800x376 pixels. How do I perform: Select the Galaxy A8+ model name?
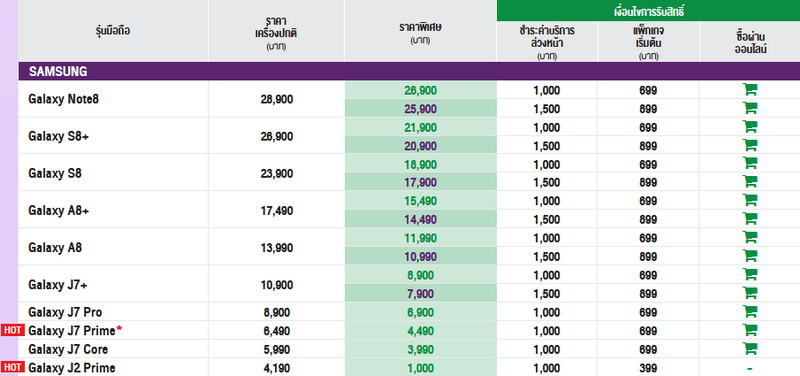point(59,211)
